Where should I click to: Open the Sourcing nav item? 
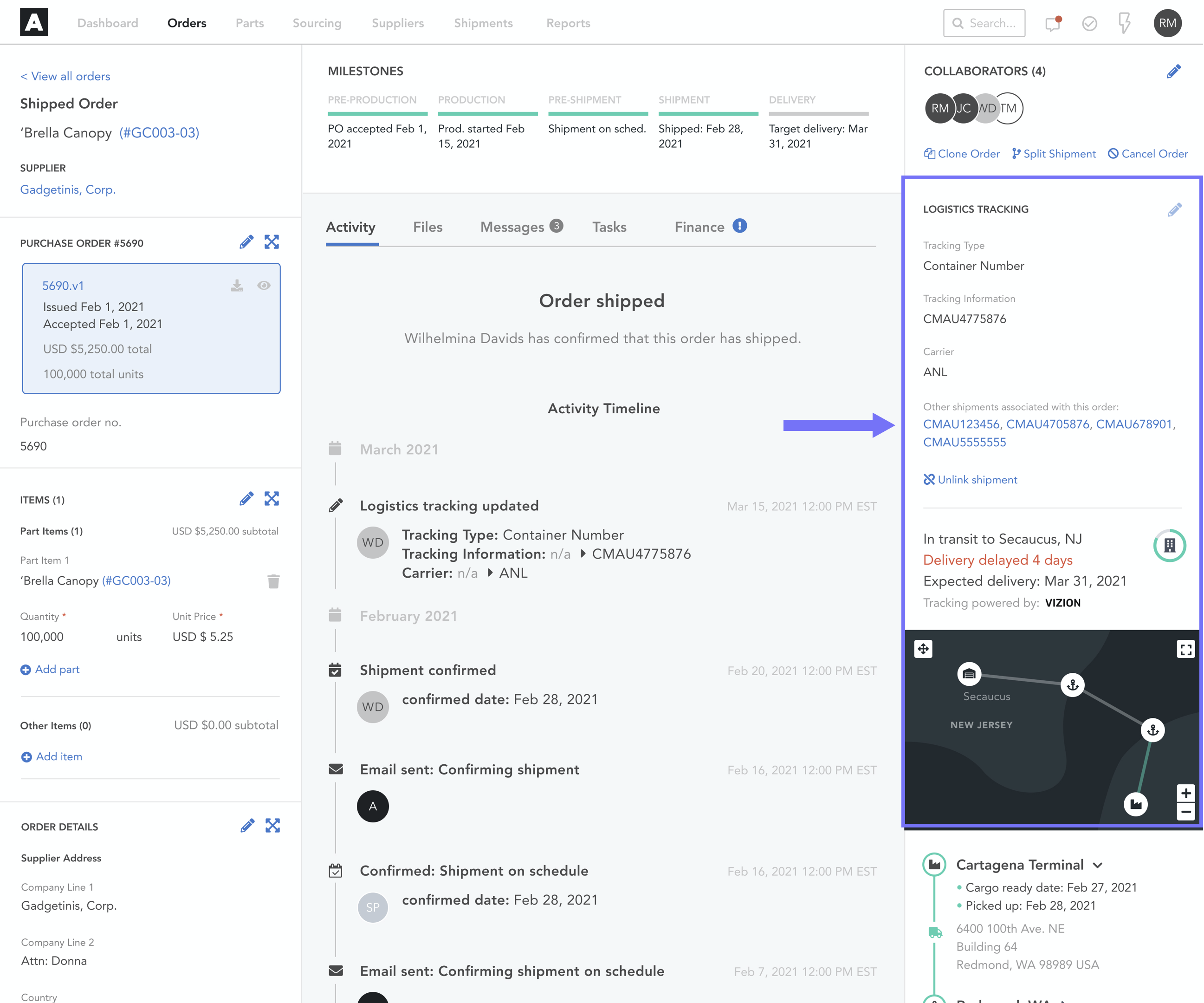pos(317,23)
